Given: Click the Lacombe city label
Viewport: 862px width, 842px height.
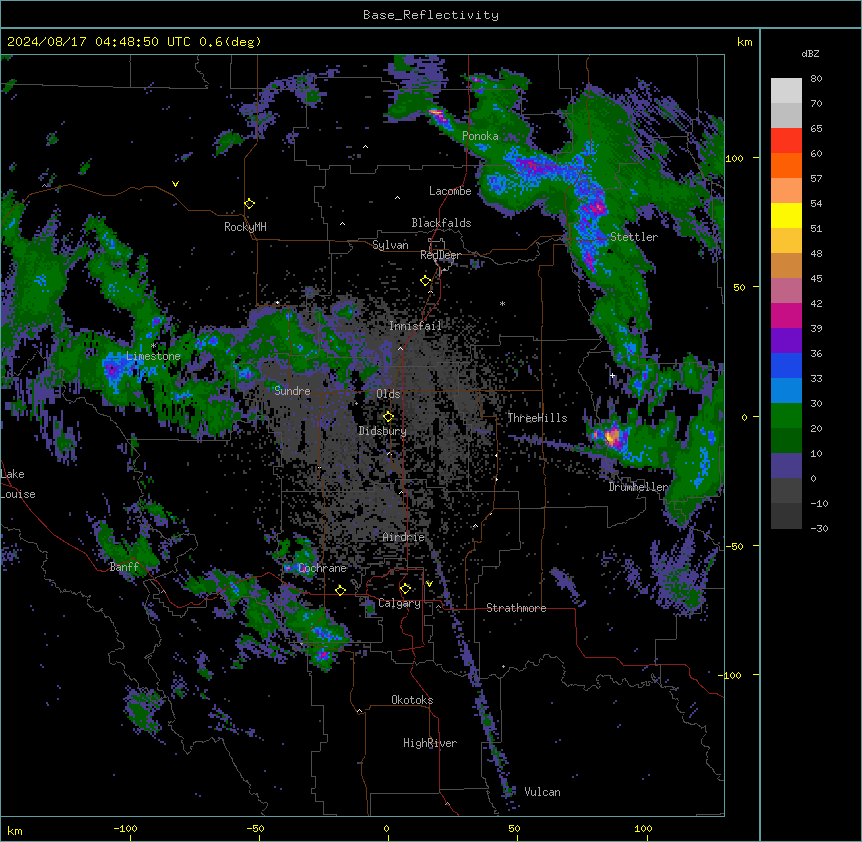Looking at the screenshot, I should (x=450, y=191).
